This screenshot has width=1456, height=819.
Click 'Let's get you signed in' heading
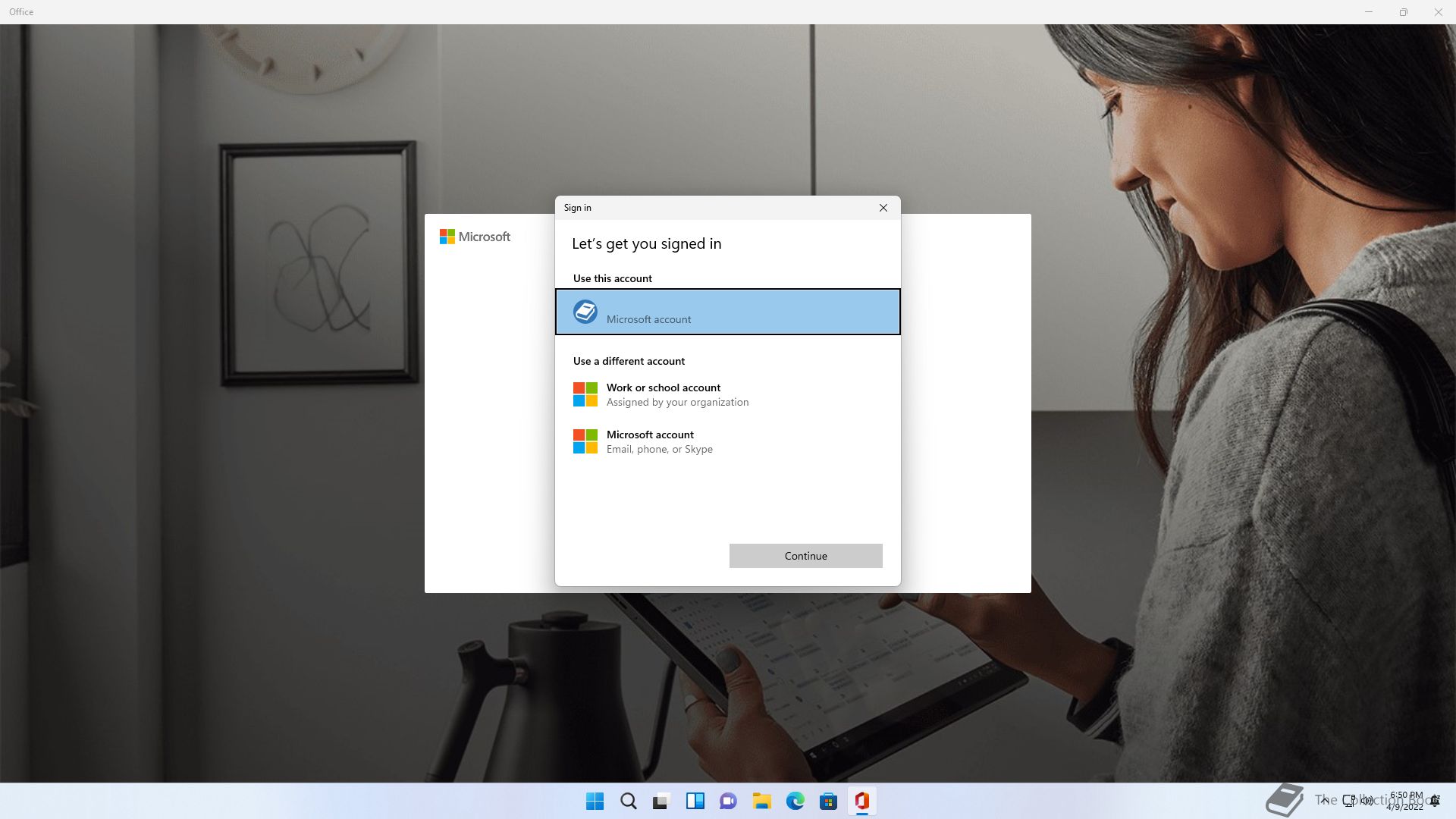pos(647,243)
